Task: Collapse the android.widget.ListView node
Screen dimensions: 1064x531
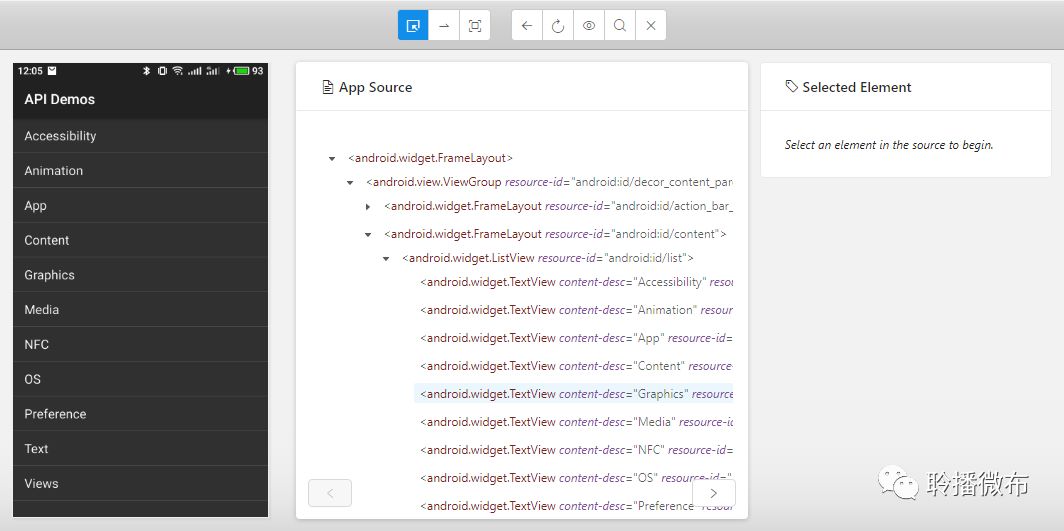Action: click(386, 258)
